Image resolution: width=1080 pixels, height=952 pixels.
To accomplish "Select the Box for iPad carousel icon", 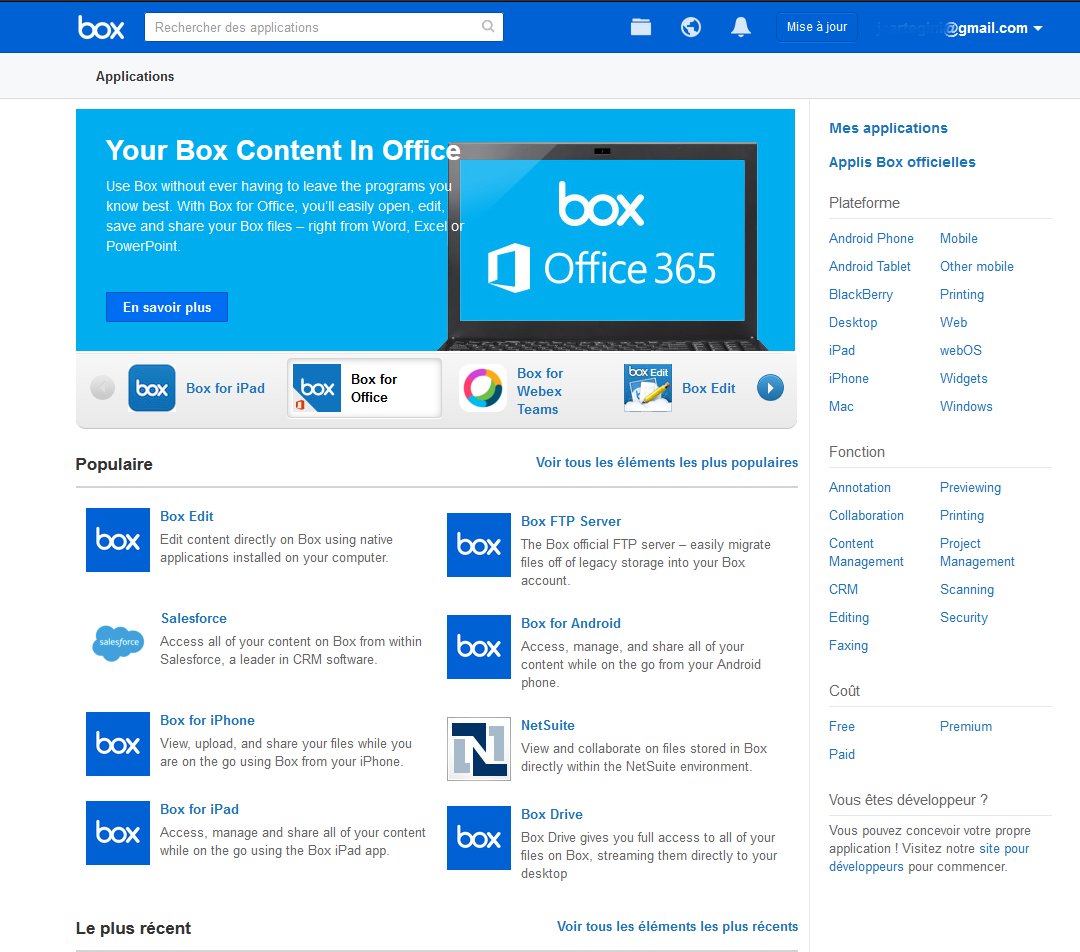I will tap(151, 388).
